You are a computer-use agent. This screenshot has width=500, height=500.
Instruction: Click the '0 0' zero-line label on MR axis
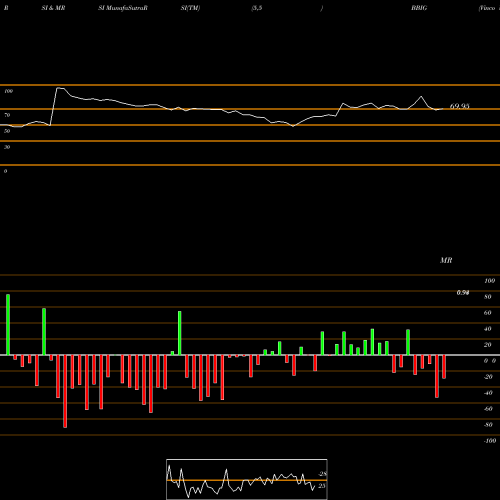490,361
